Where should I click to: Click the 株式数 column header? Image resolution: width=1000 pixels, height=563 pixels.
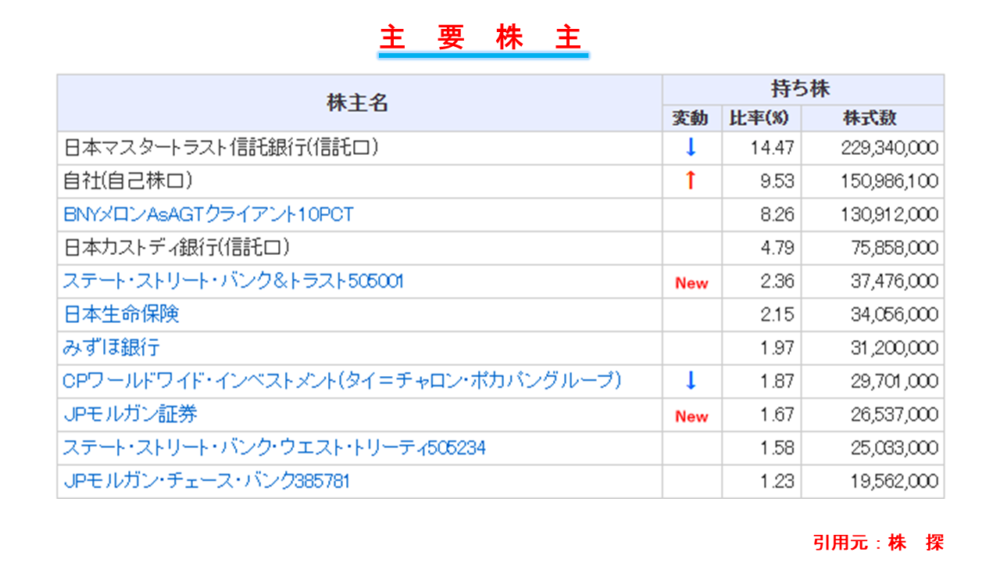coord(870,118)
